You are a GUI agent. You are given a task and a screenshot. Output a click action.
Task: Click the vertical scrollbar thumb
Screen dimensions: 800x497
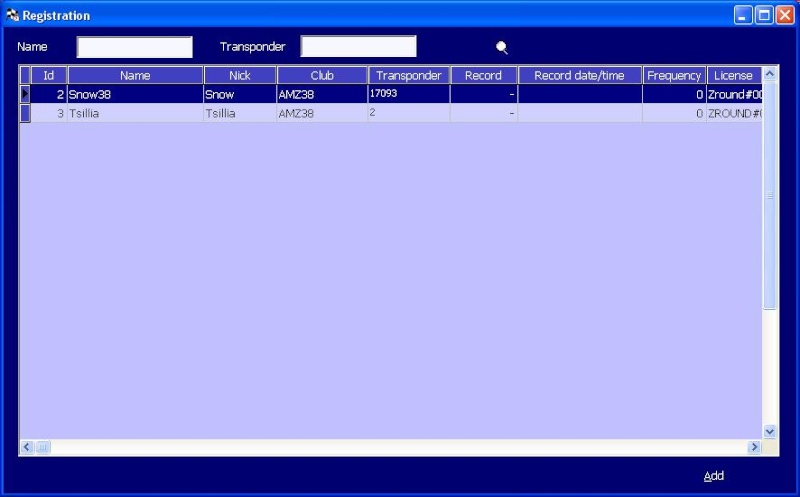(x=770, y=195)
